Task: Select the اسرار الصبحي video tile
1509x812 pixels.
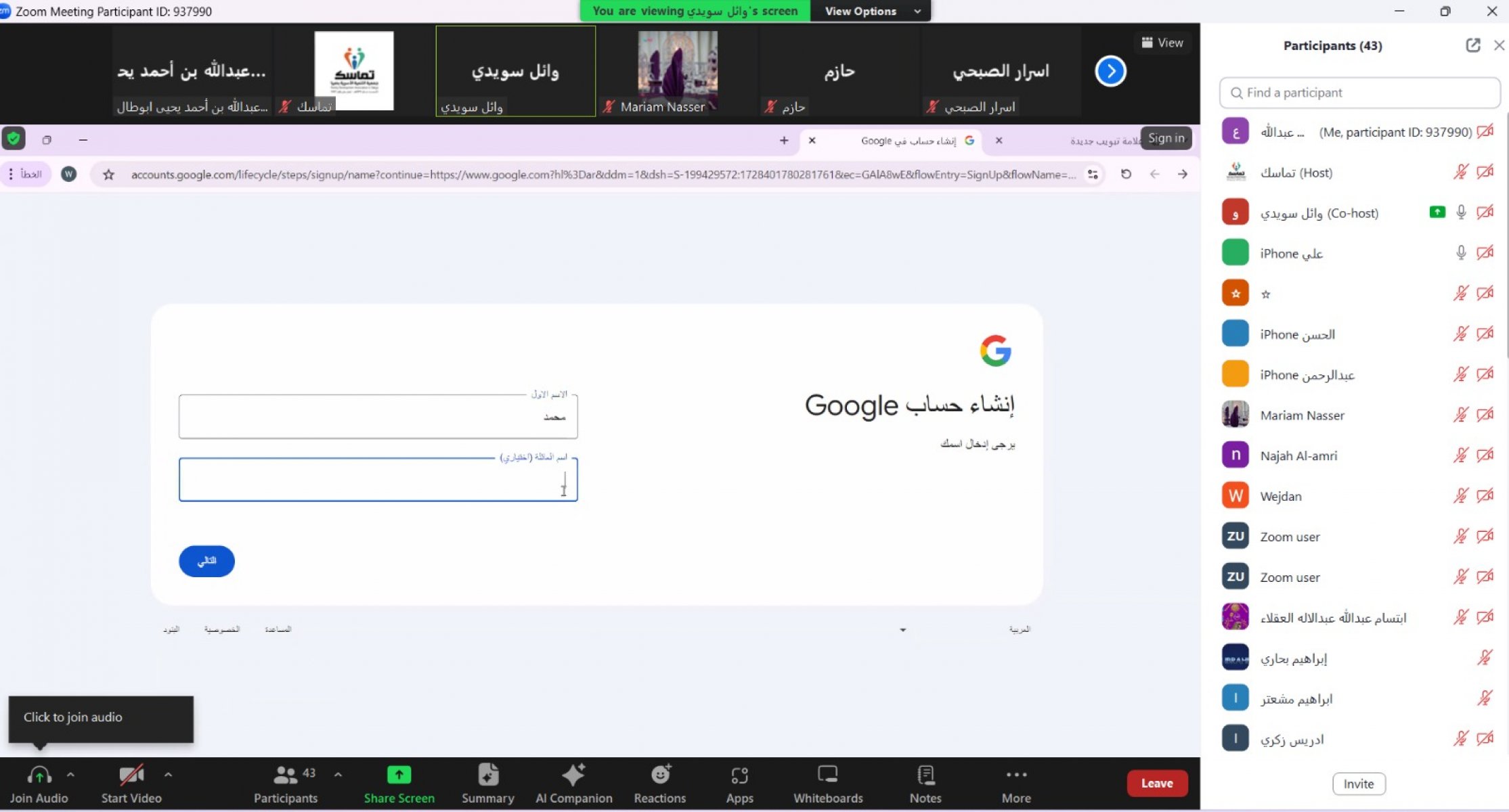Action: (1001, 71)
